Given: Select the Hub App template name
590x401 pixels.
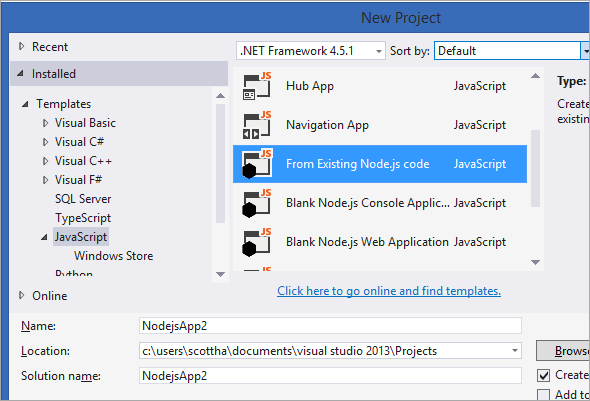Looking at the screenshot, I should point(310,86).
